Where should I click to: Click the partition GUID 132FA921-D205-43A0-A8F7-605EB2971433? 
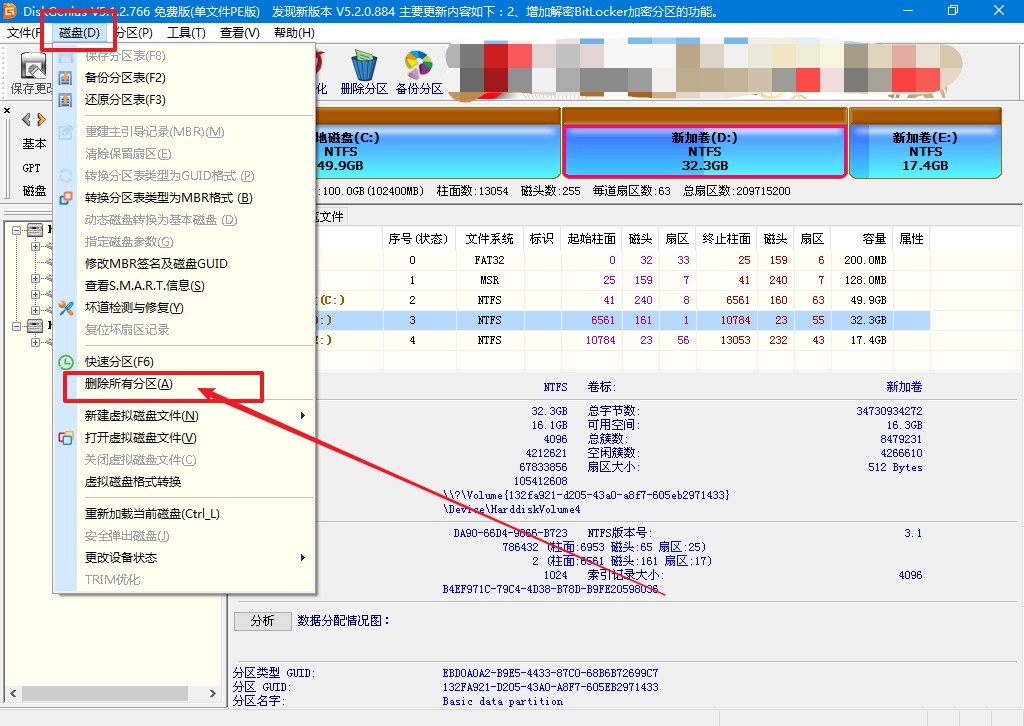pos(551,687)
